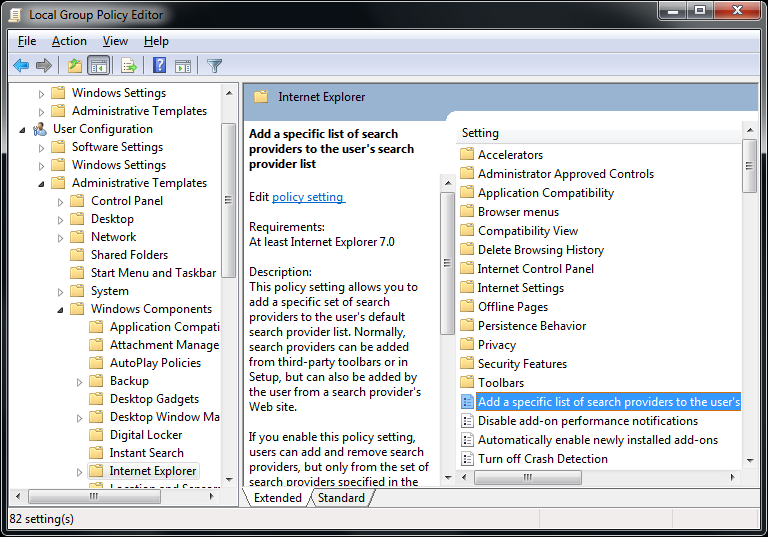768x537 pixels.
Task: Click the Setting column header
Action: tap(600, 133)
